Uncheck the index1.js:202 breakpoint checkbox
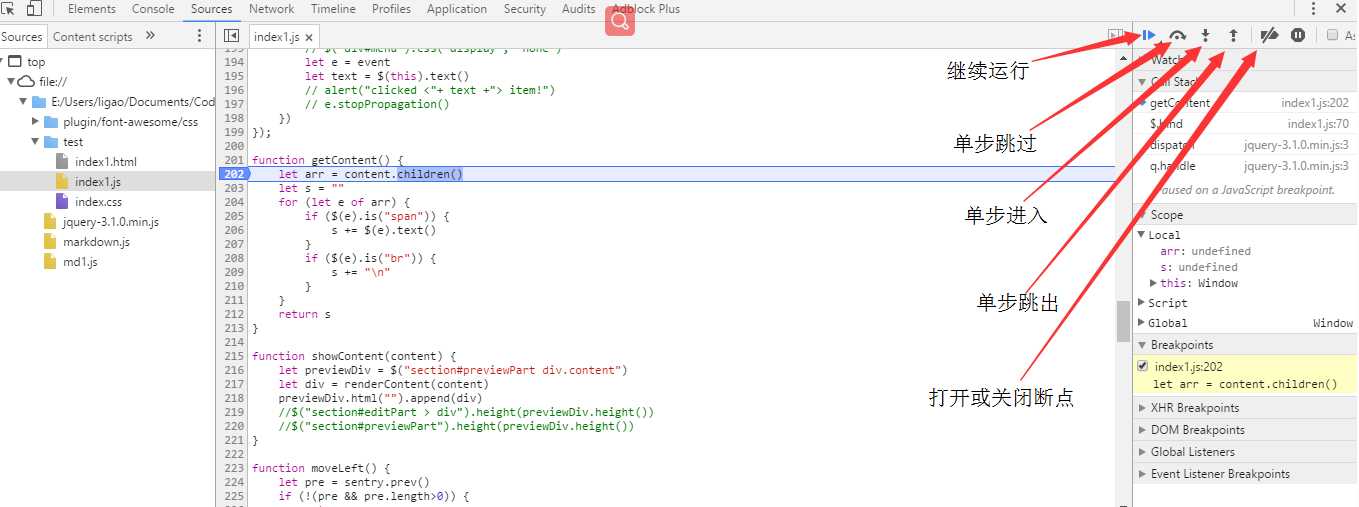The width and height of the screenshot is (1359, 507). [1143, 366]
